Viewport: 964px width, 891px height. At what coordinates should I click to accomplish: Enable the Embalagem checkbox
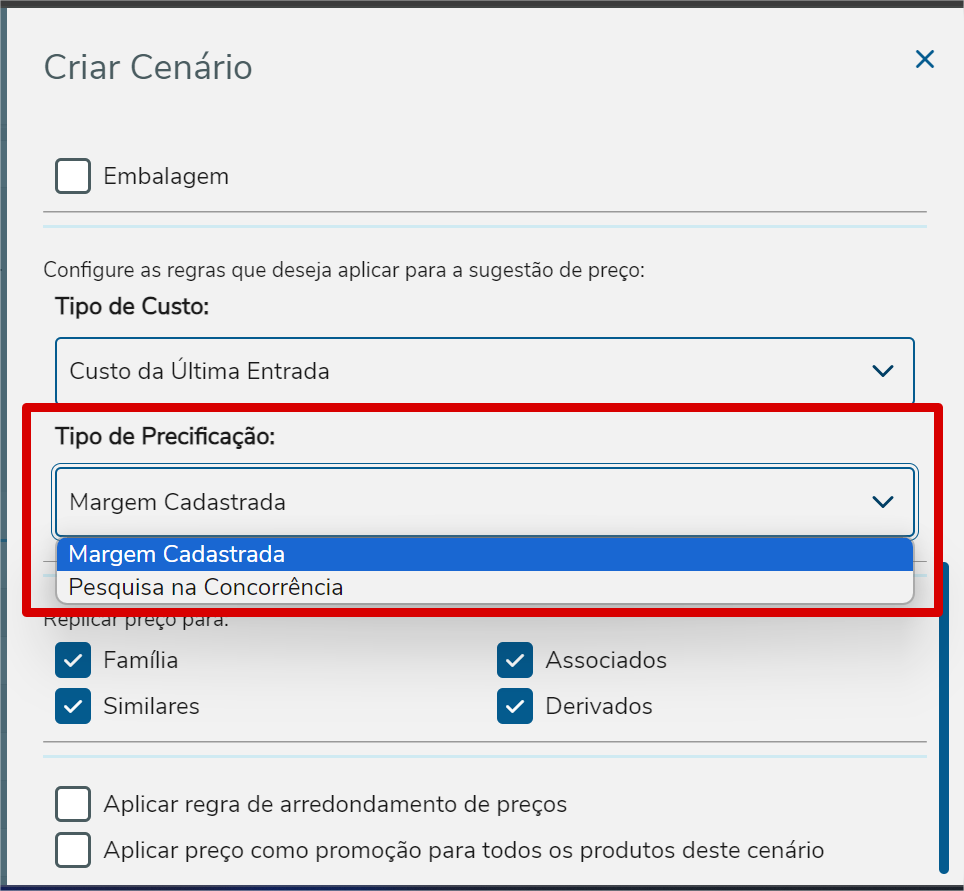click(74, 177)
